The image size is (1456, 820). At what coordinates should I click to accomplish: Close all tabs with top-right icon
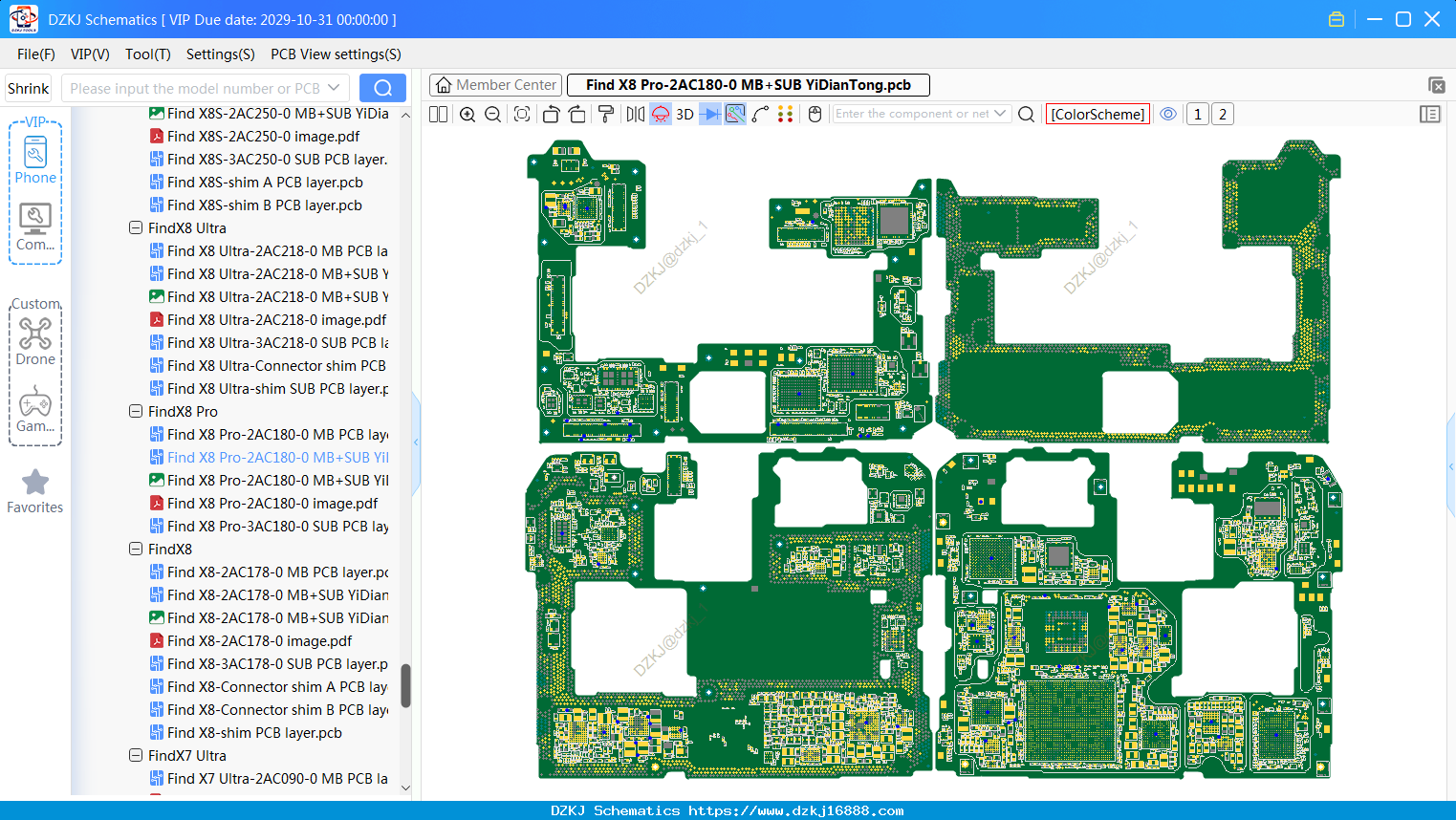click(x=1437, y=85)
